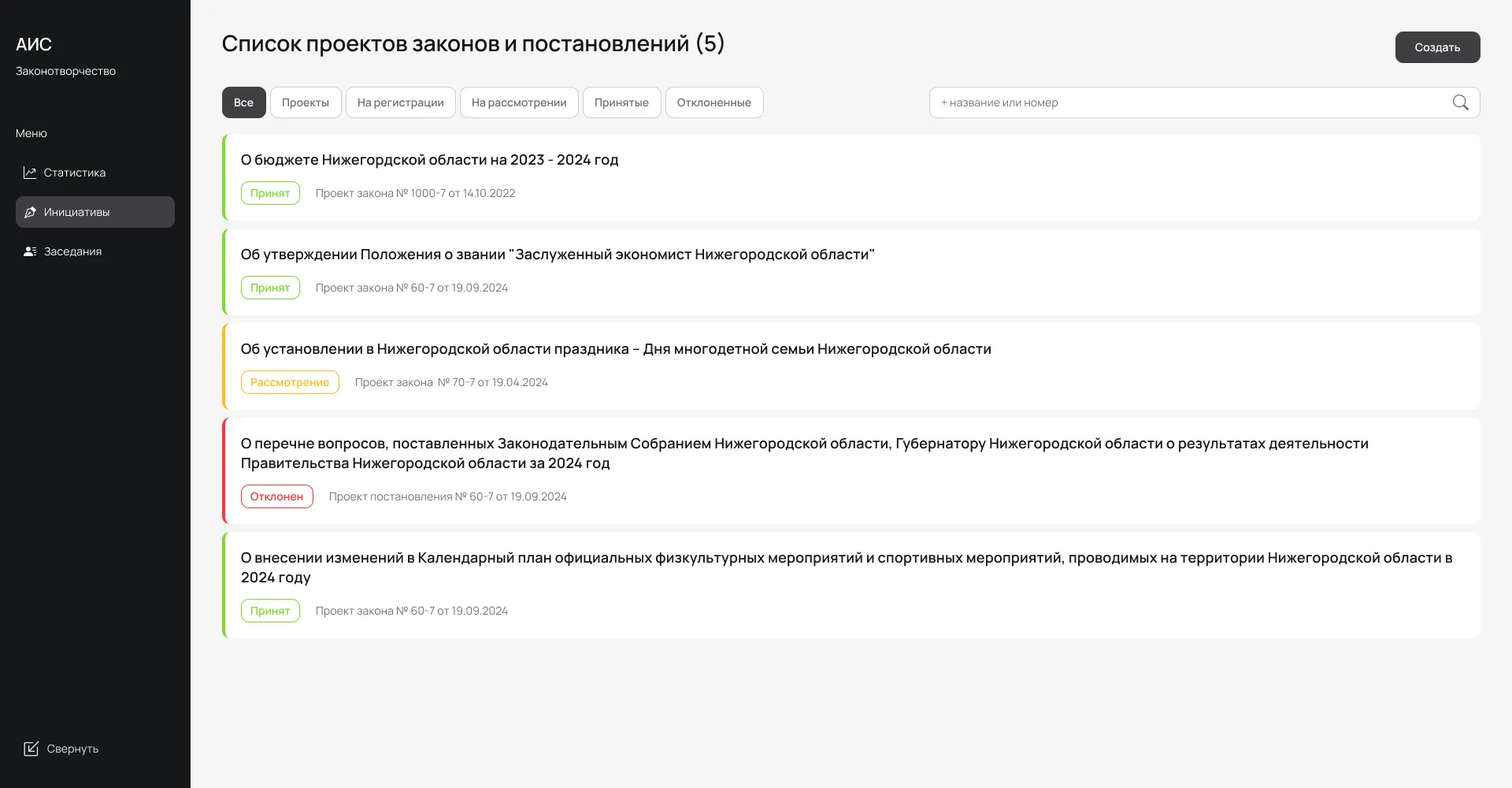Viewport: 1512px width, 788px height.
Task: Select the Статистика chart icon in sidebar
Action: pos(30,172)
